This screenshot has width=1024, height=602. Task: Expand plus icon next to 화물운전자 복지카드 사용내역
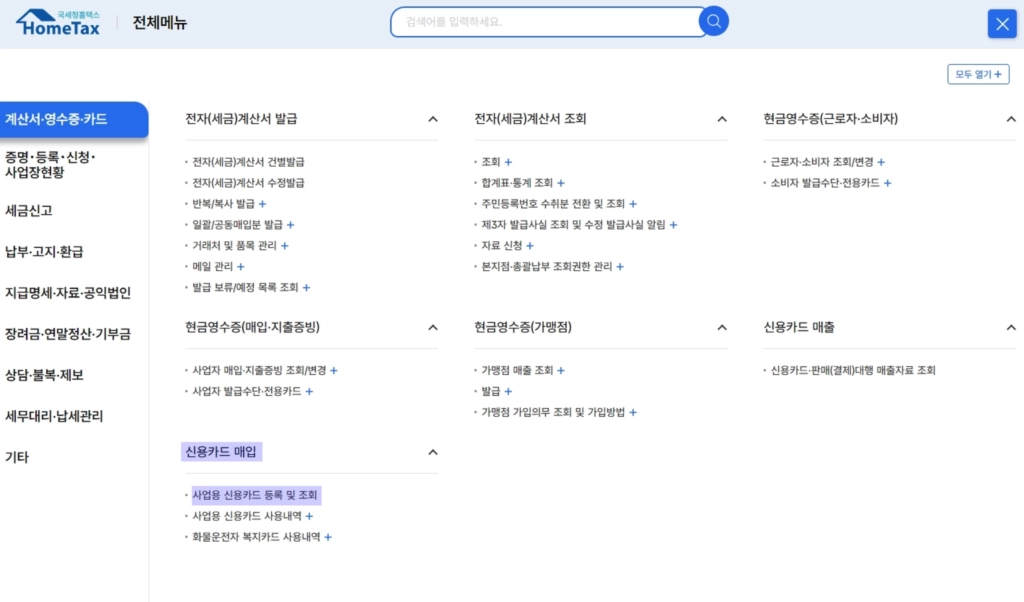pyautogui.click(x=328, y=537)
